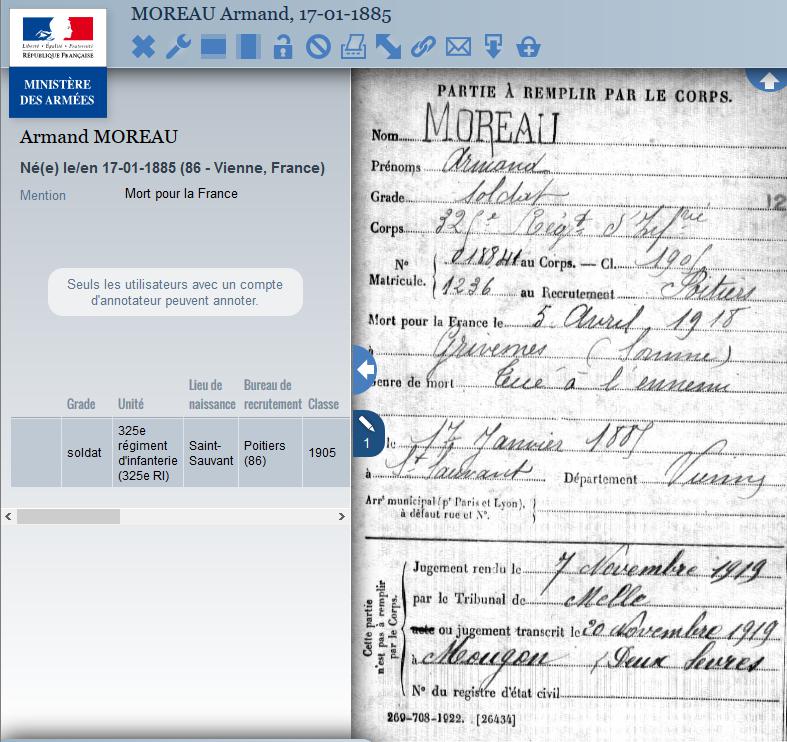Toggle fullscreen with diagonal arrows icon
The height and width of the screenshot is (742, 787).
click(x=388, y=47)
